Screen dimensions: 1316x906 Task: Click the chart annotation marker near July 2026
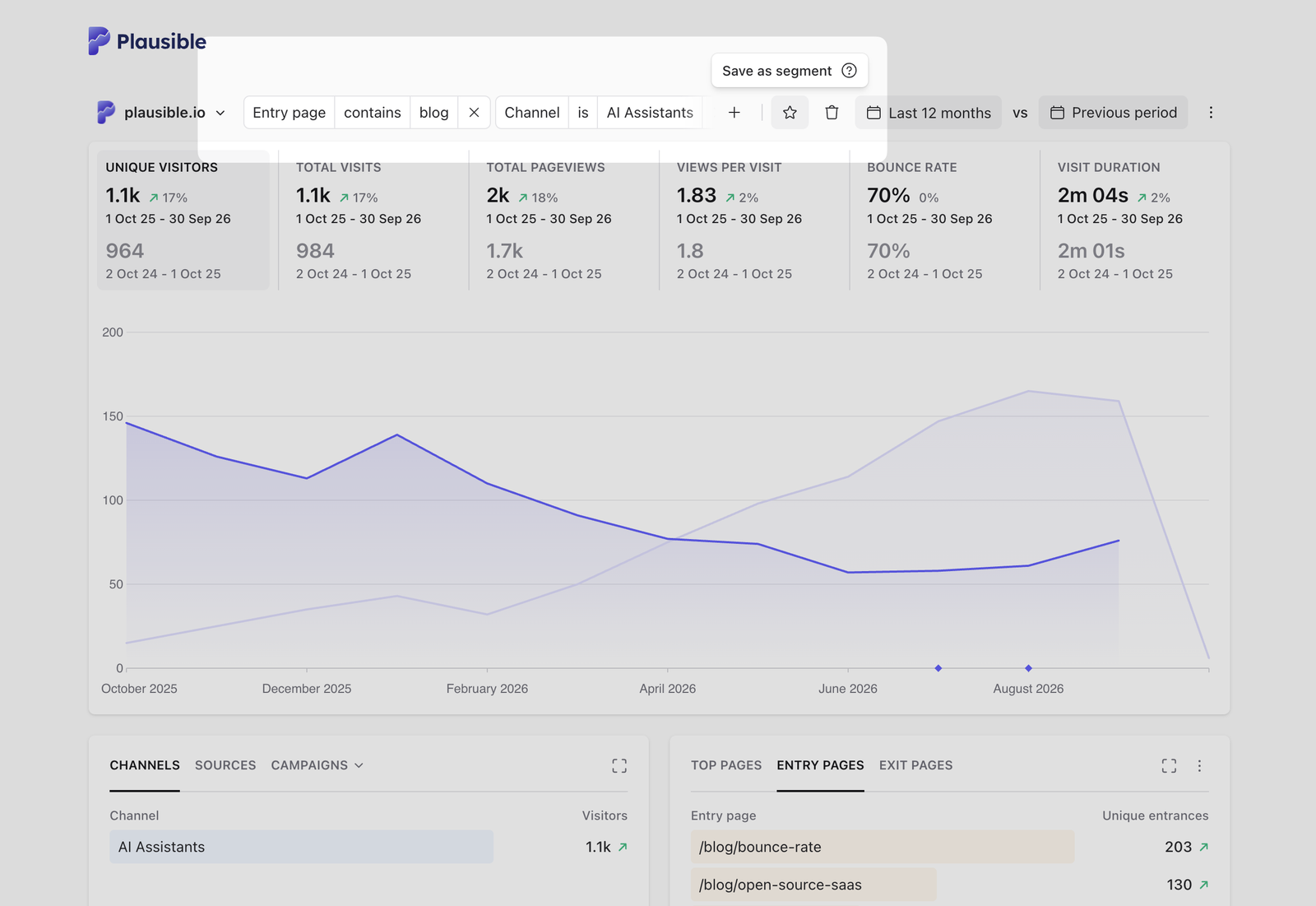tap(938, 668)
